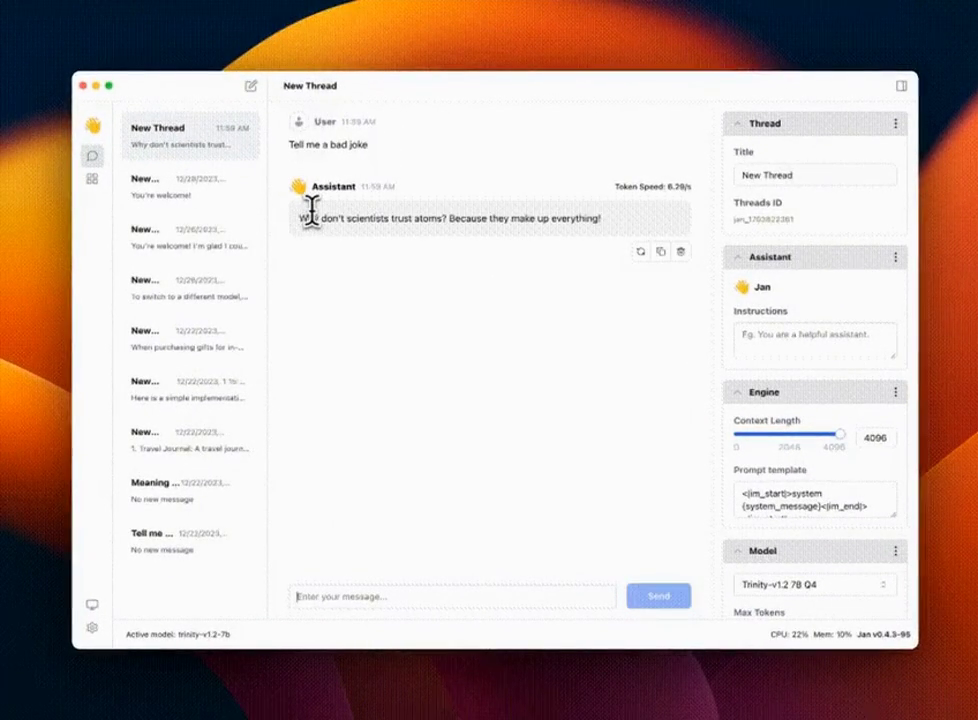Click the Instructions text area
978x720 pixels.
[815, 341]
